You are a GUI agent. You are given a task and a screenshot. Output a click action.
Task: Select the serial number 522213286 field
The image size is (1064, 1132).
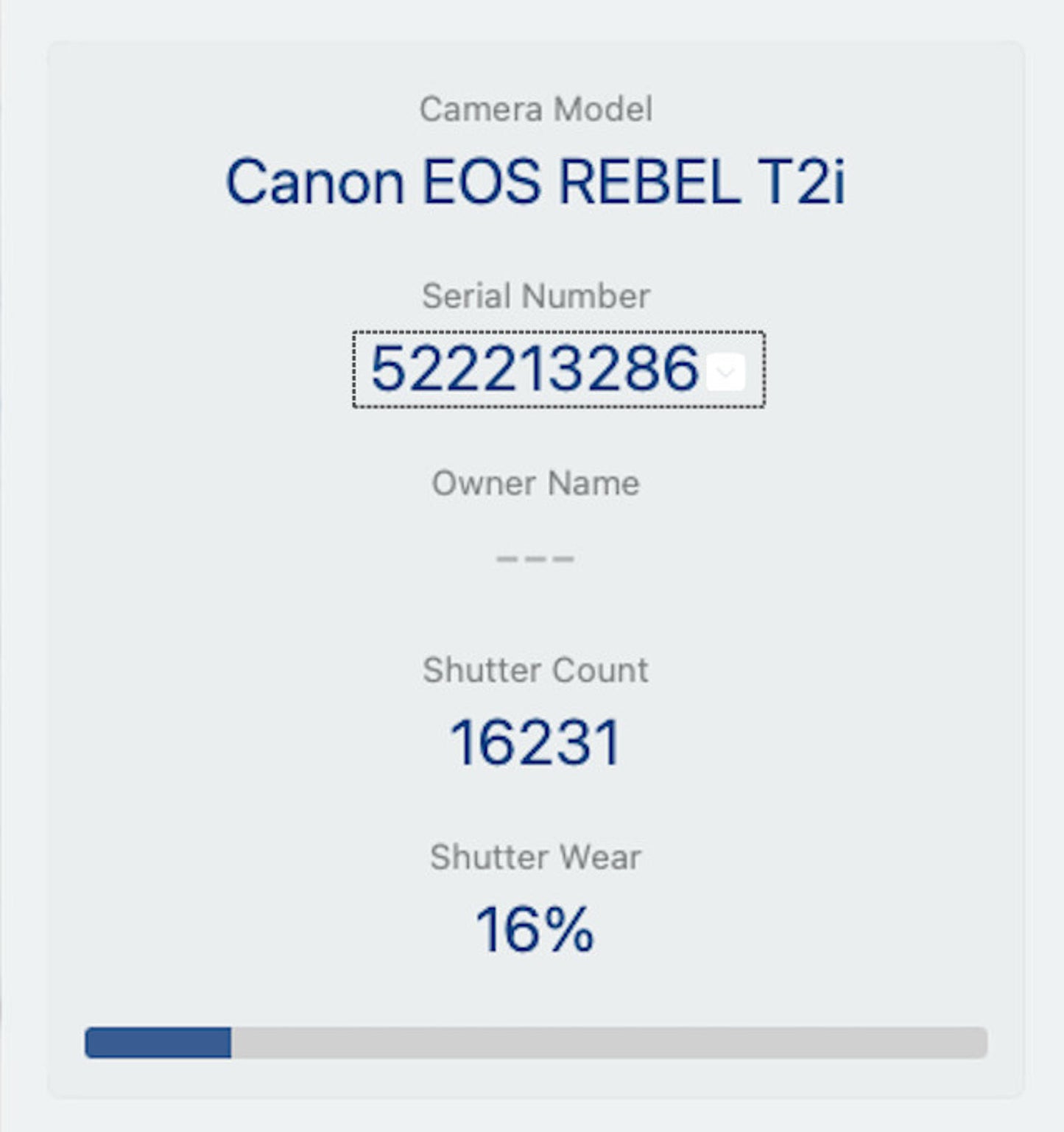tap(534, 368)
